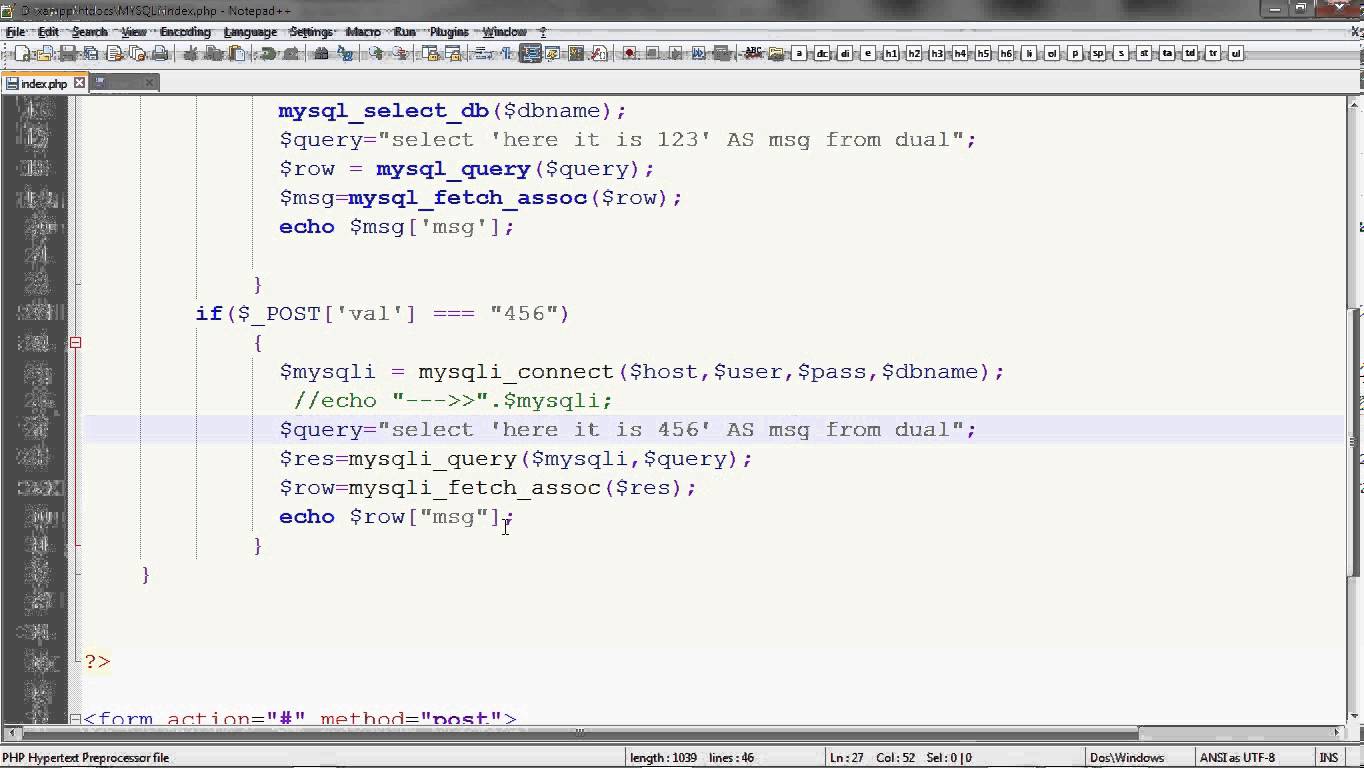Run macro multiple times icon

[698, 53]
